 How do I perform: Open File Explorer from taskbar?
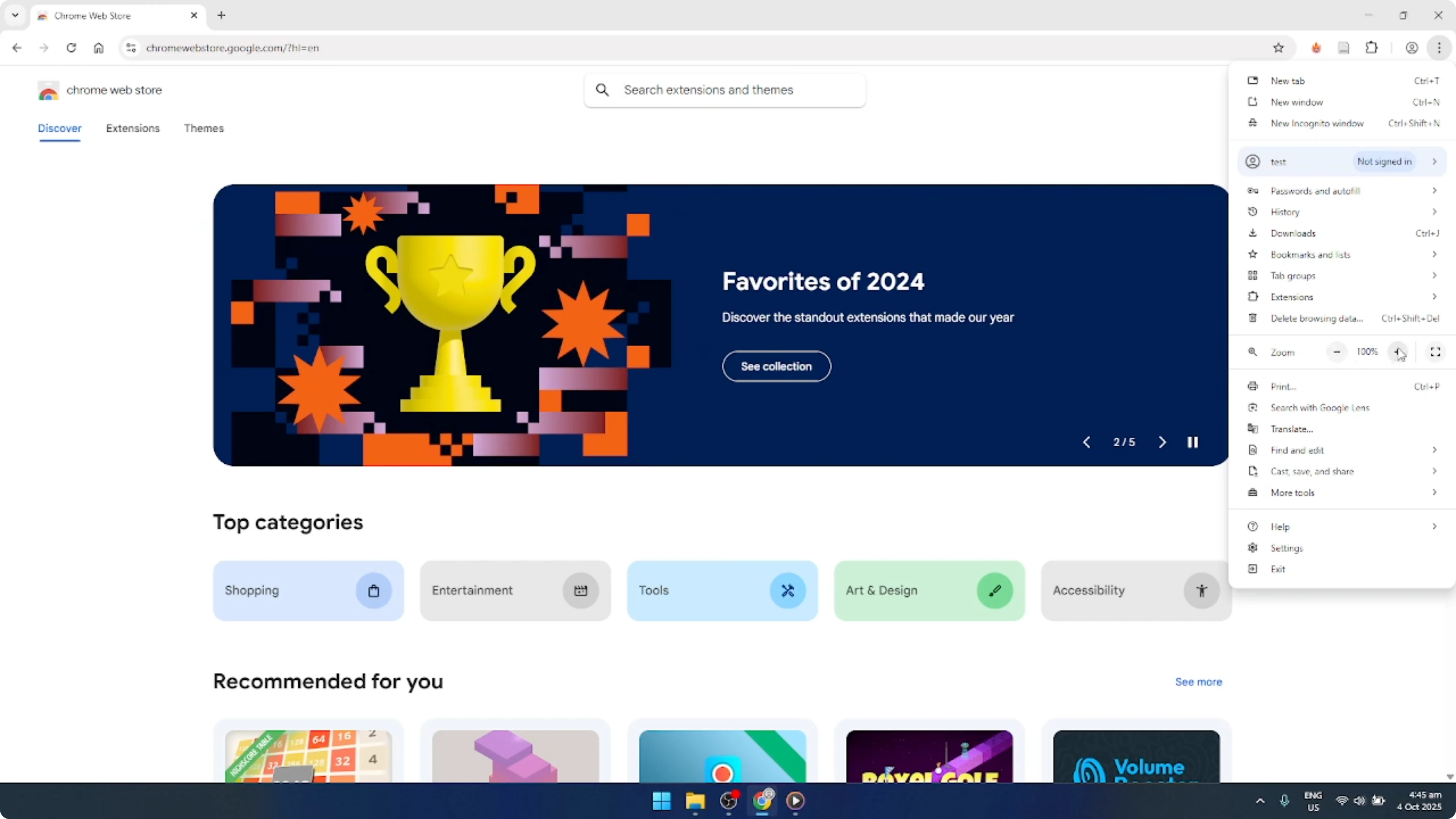695,801
